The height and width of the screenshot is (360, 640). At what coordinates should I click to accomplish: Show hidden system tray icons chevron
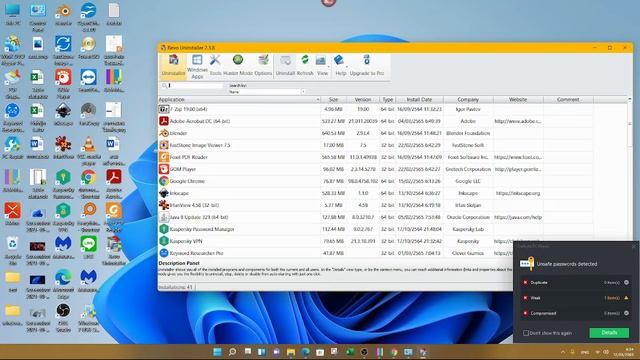[563, 352]
